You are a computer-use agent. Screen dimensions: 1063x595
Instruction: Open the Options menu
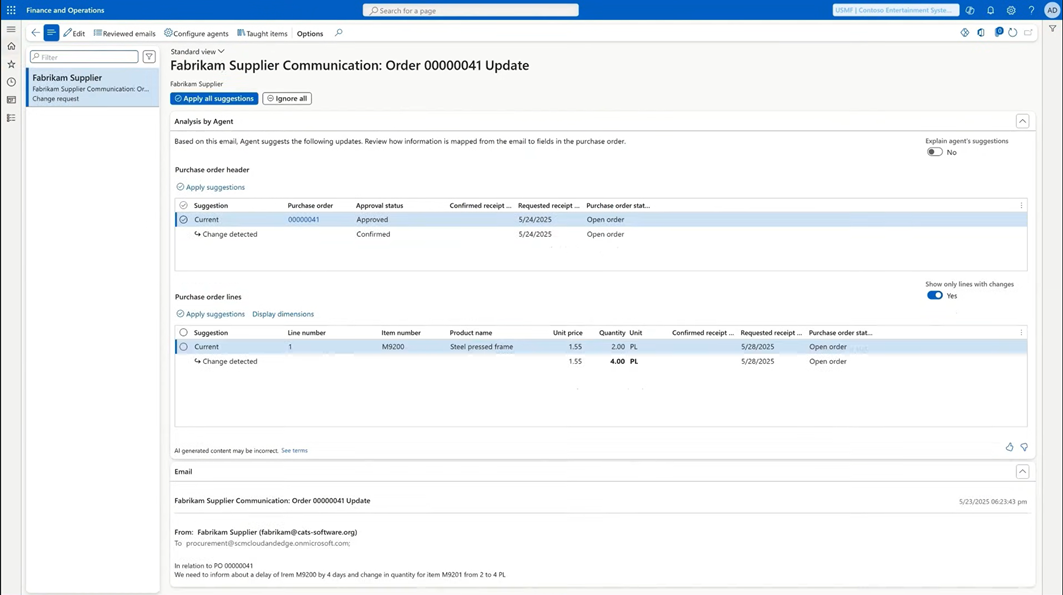click(310, 33)
